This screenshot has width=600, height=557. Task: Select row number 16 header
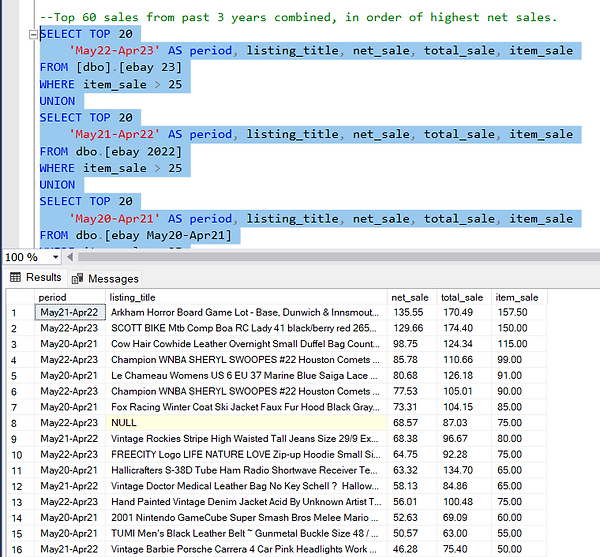coord(21,549)
